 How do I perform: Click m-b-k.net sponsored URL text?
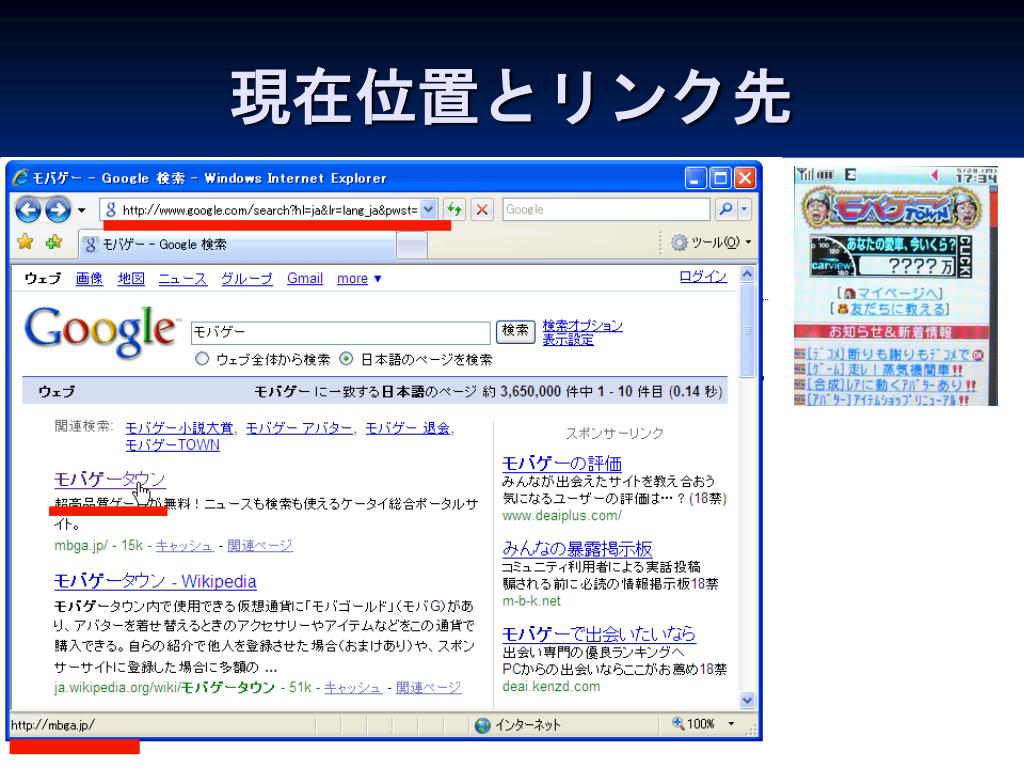click(531, 601)
